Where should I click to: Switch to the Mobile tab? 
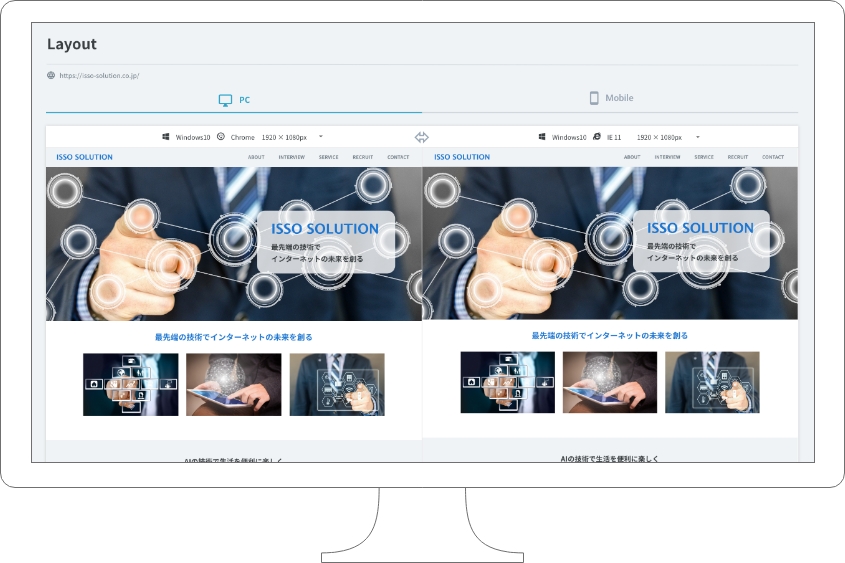610,98
